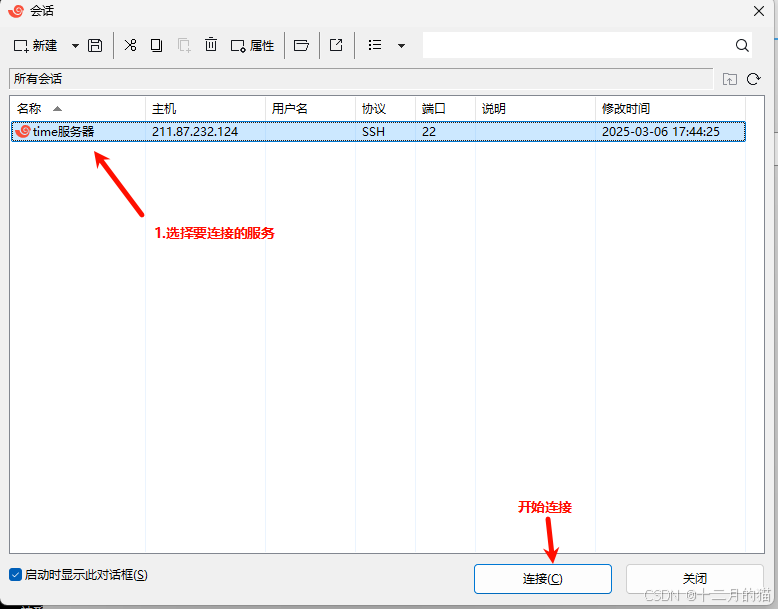778x609 pixels.
Task: Click the export shortcut arrow icon
Action: tap(336, 45)
